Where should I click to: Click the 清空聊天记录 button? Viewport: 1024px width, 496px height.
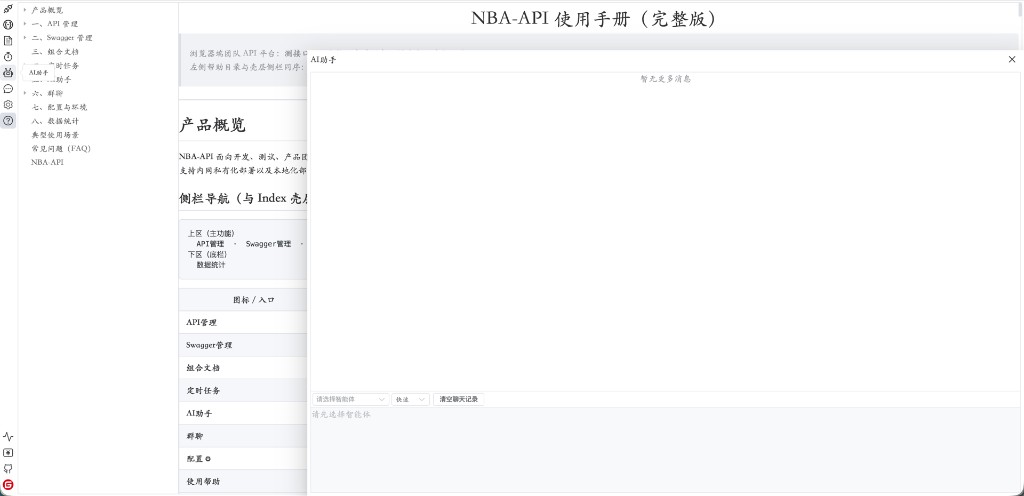pyautogui.click(x=458, y=399)
